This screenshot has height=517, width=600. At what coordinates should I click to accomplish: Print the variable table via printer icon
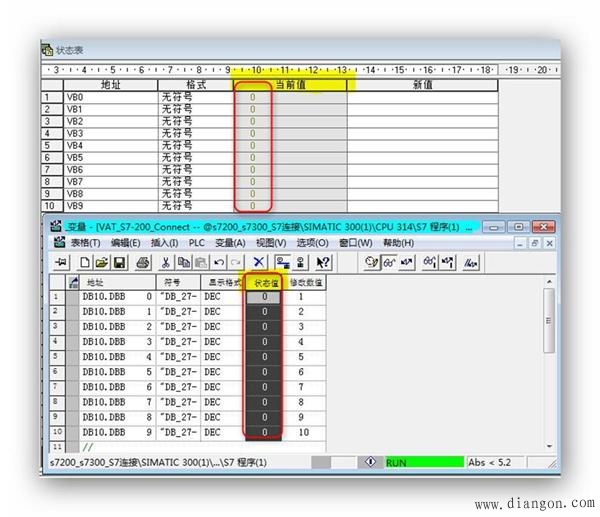(143, 262)
